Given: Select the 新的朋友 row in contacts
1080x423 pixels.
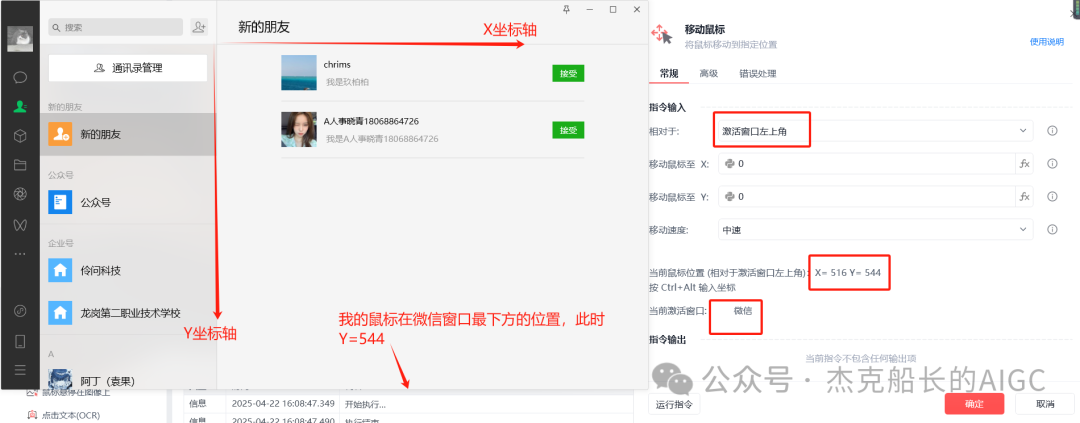Looking at the screenshot, I should [128, 134].
